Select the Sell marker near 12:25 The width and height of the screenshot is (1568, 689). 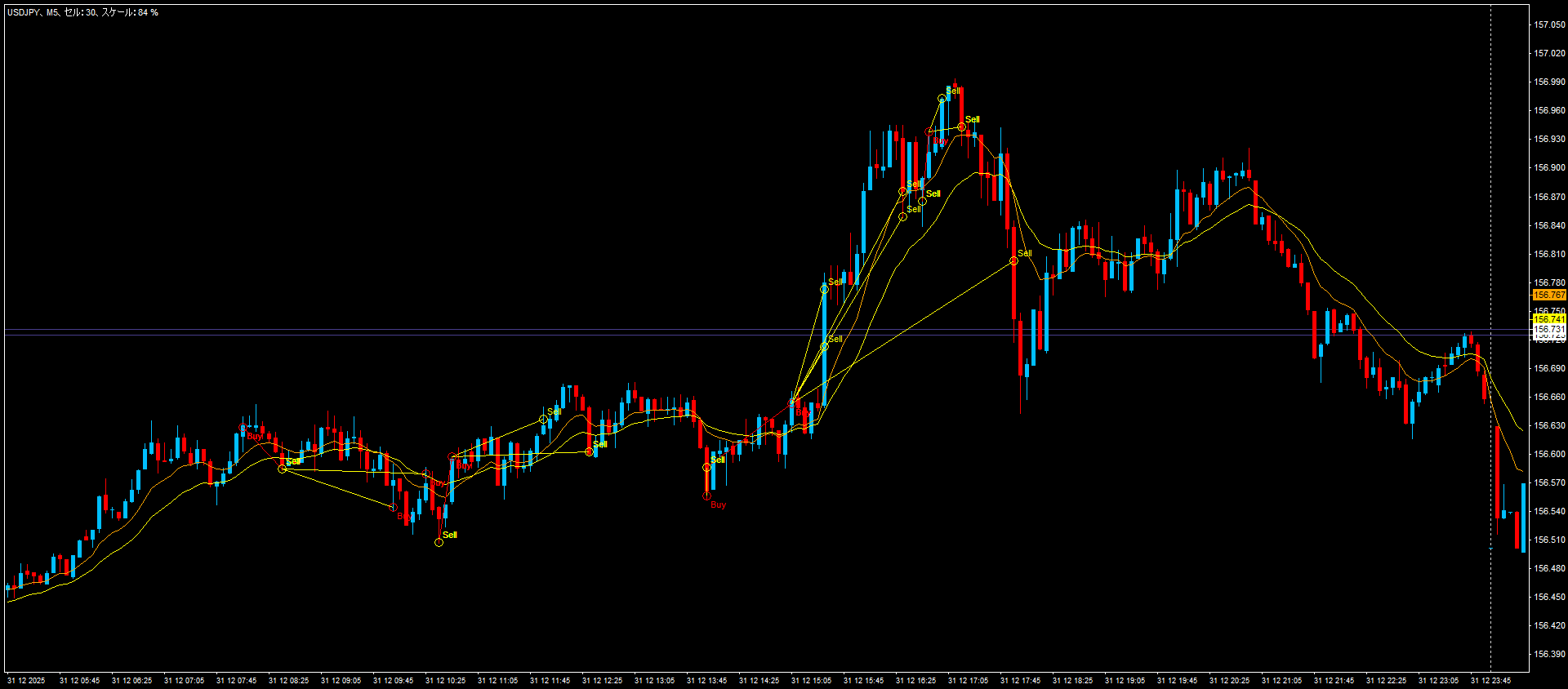[589, 451]
